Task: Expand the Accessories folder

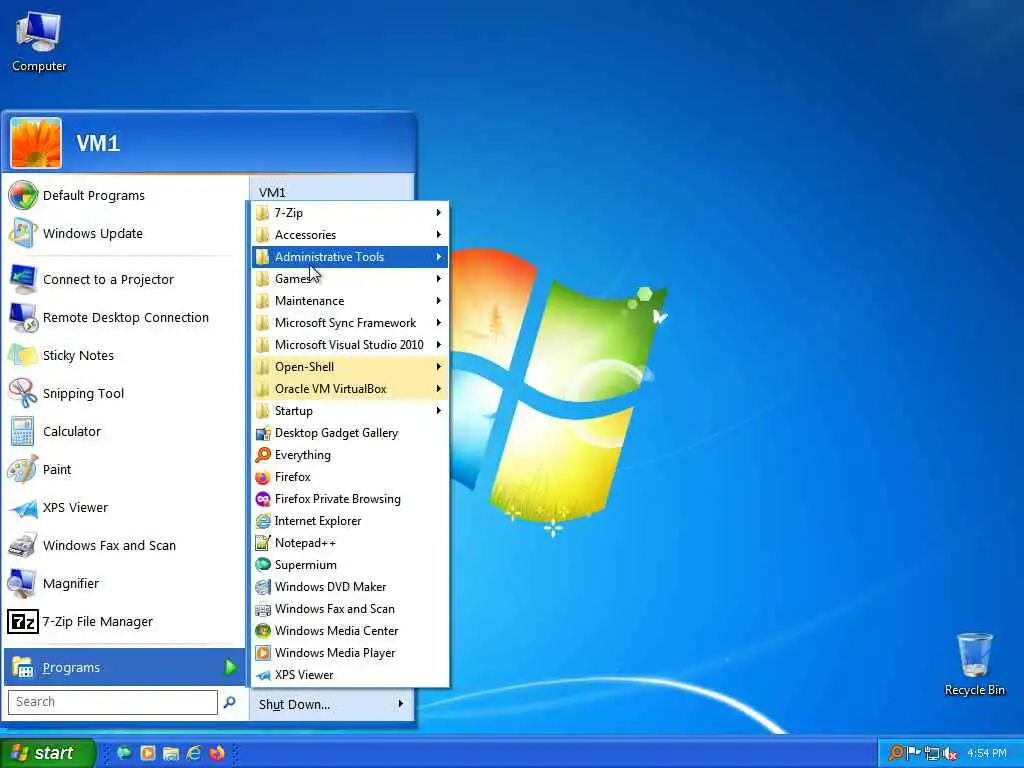Action: coord(350,234)
